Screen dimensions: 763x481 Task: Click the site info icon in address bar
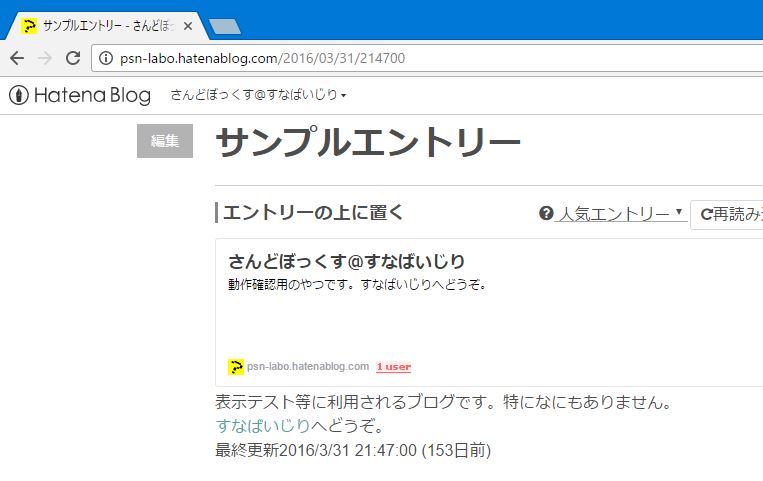click(106, 58)
